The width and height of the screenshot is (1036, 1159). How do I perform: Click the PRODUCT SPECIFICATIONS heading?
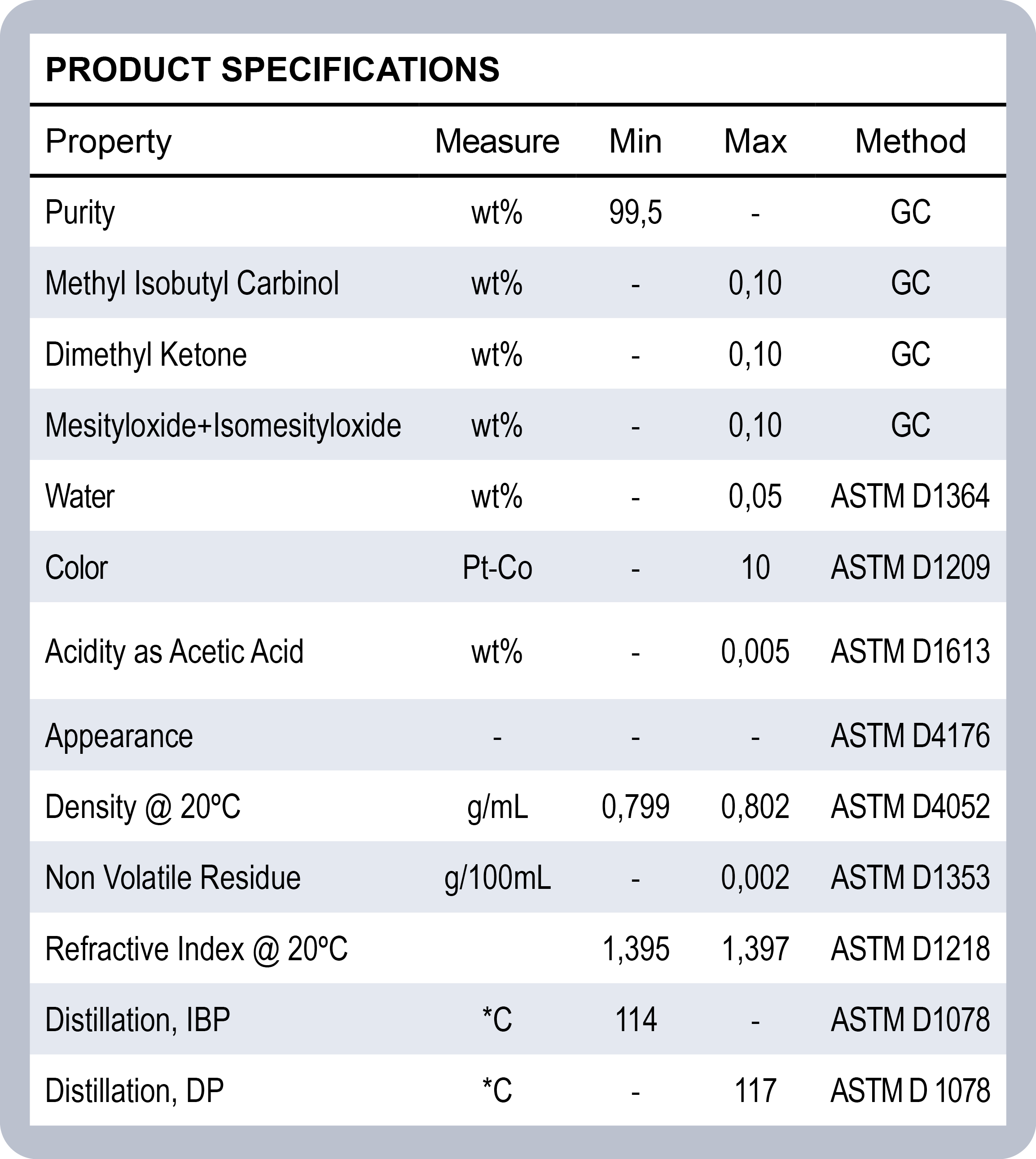click(272, 70)
